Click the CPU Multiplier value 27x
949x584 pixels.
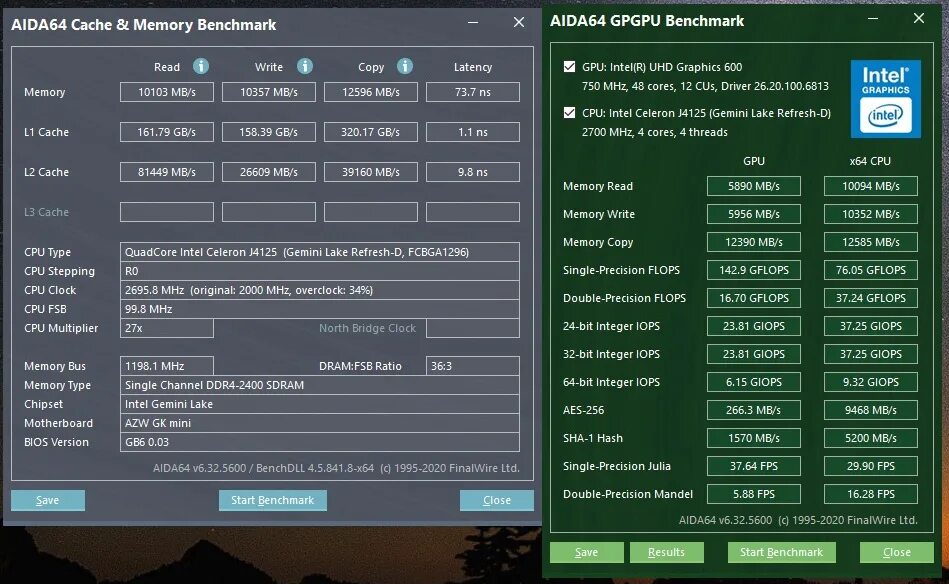coord(166,328)
